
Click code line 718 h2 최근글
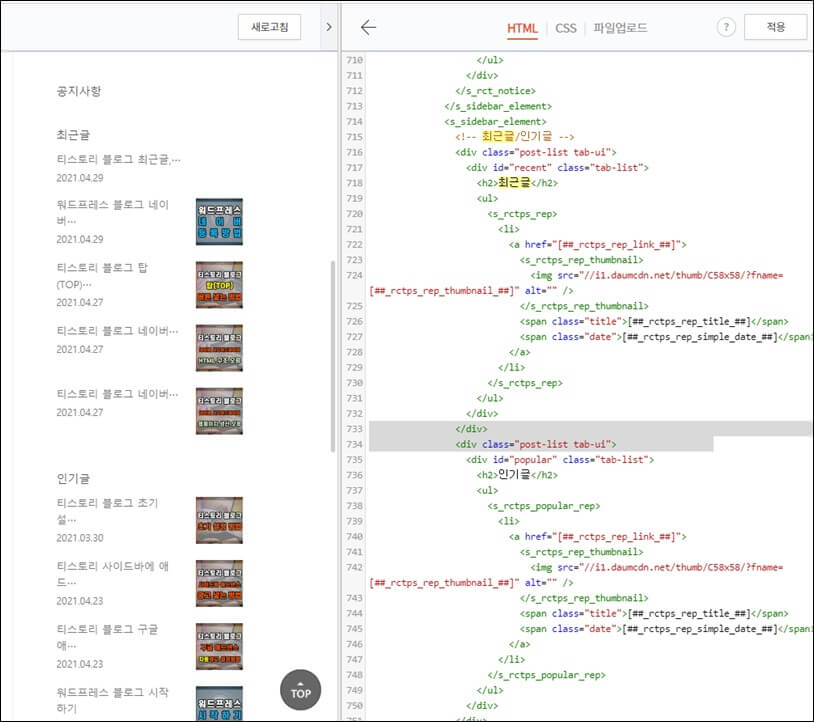[517, 183]
